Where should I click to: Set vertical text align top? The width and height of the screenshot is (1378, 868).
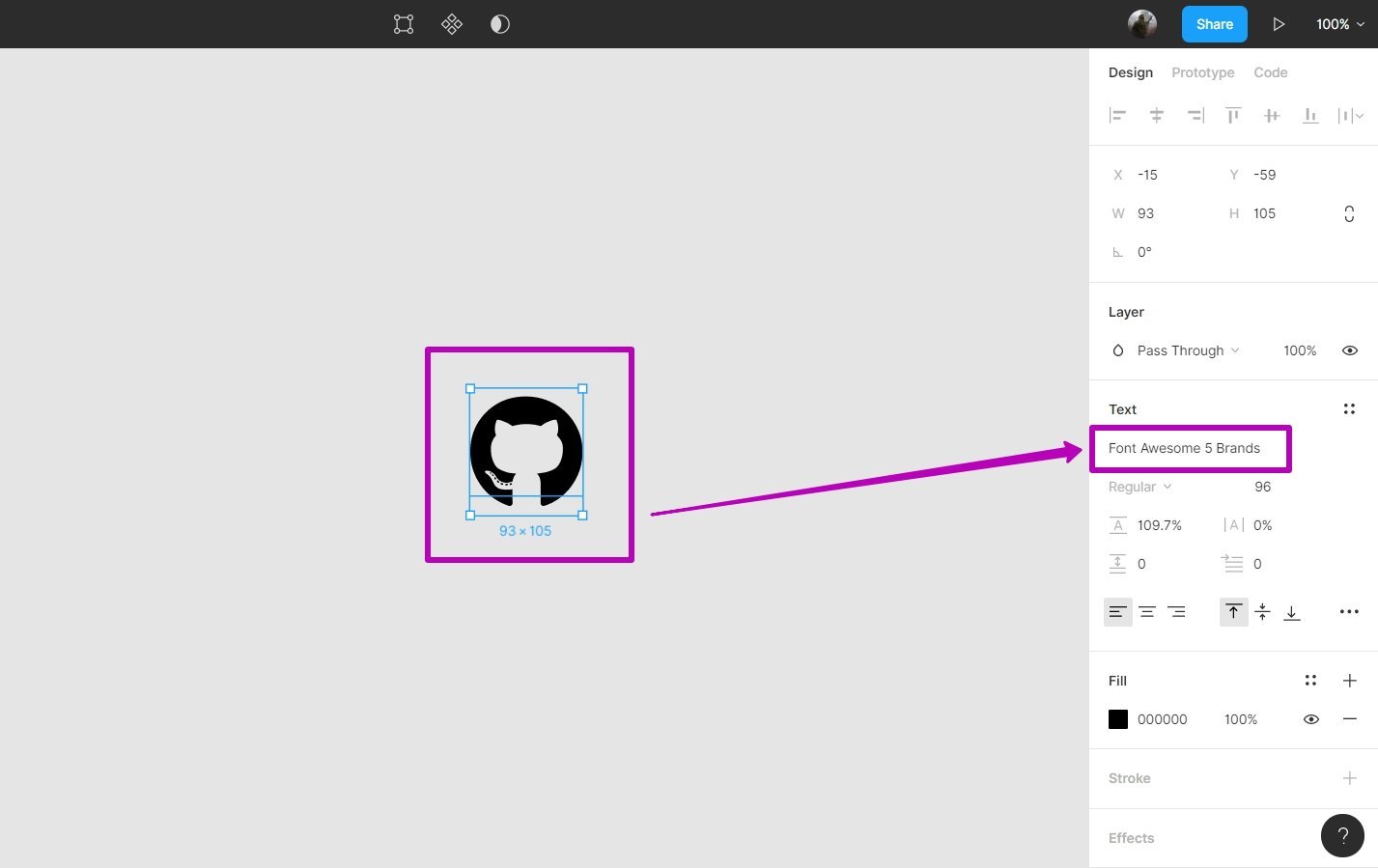click(x=1233, y=612)
